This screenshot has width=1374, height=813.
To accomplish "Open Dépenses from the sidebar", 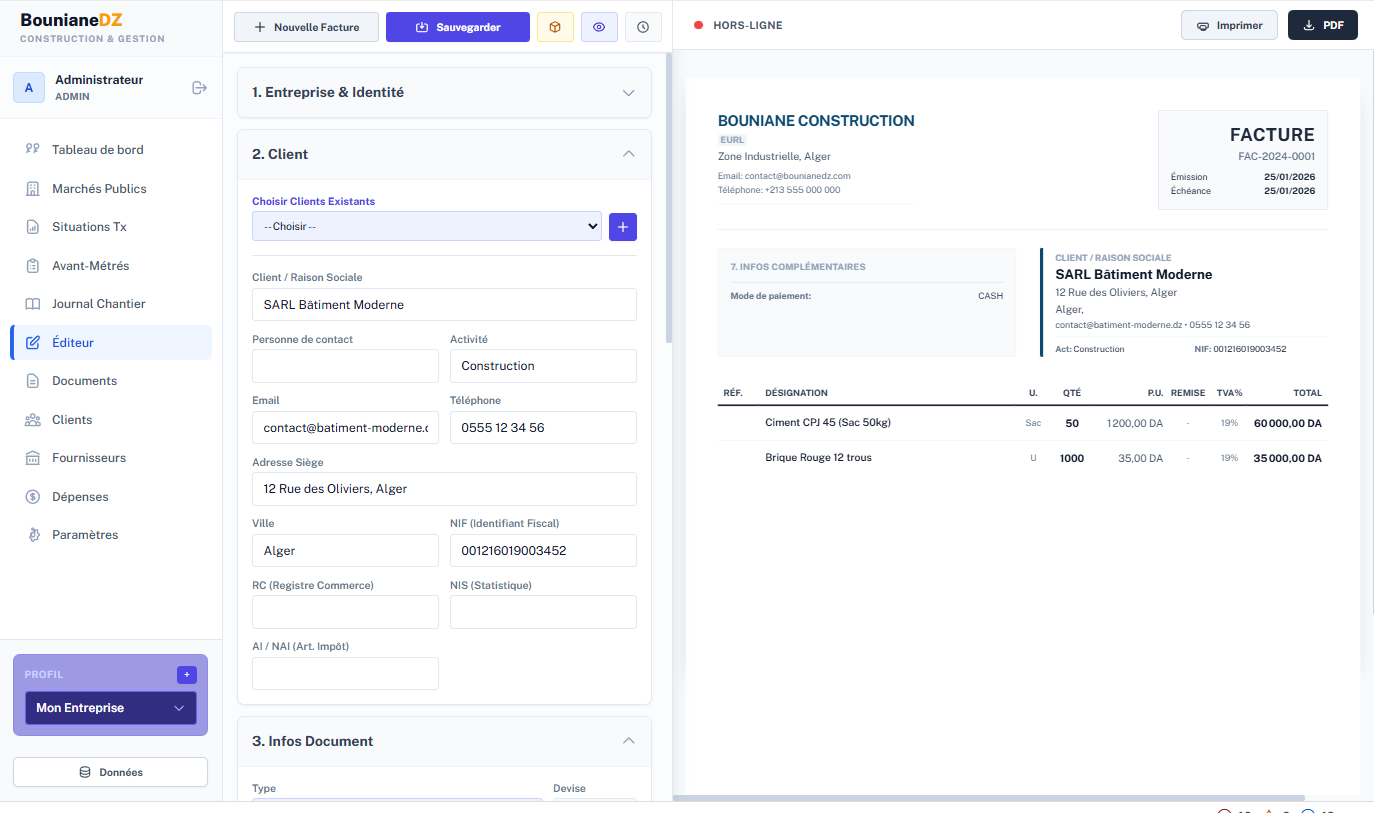I will click(x=80, y=497).
